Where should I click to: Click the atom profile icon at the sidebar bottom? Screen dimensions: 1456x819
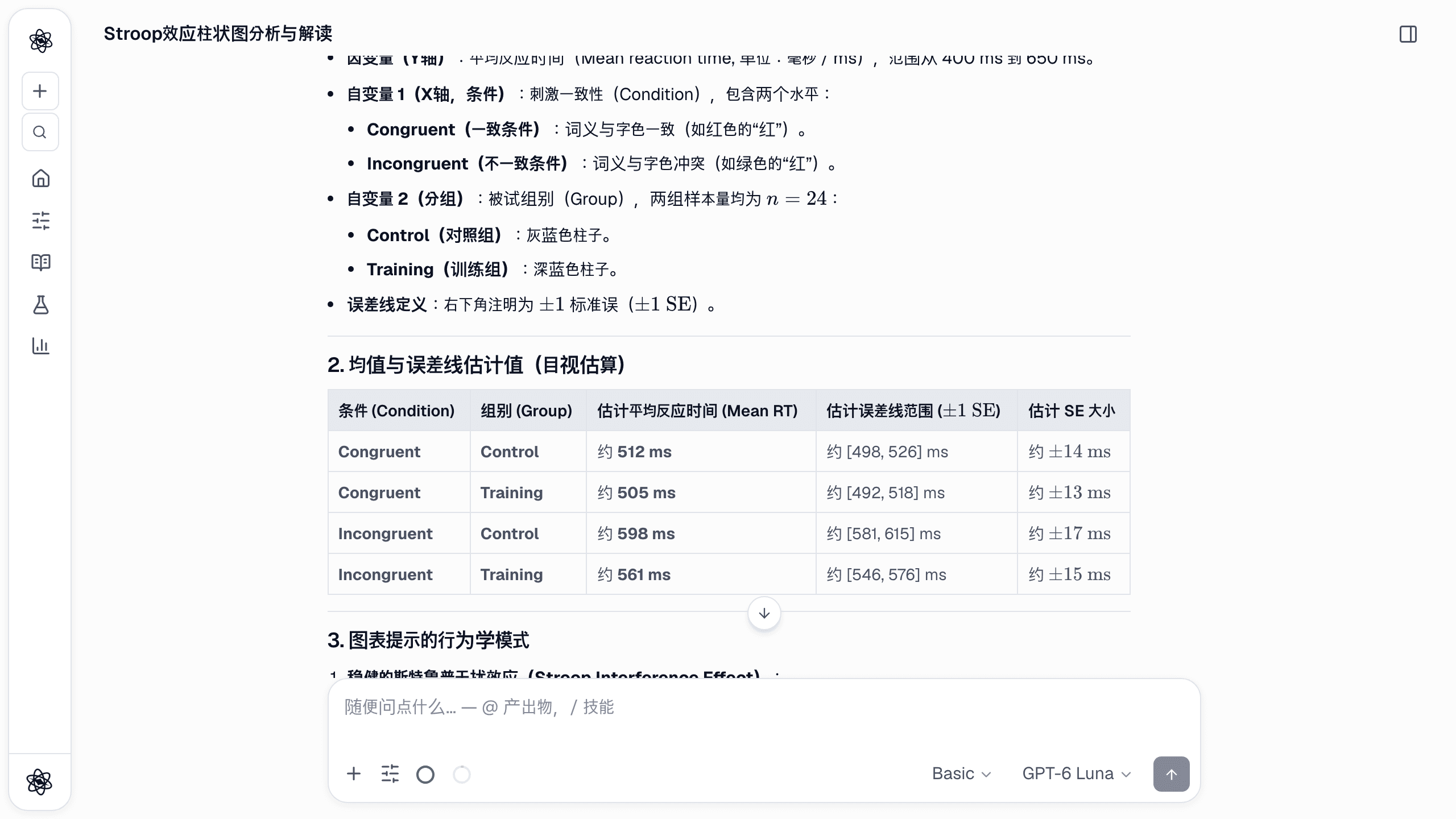pos(40,782)
